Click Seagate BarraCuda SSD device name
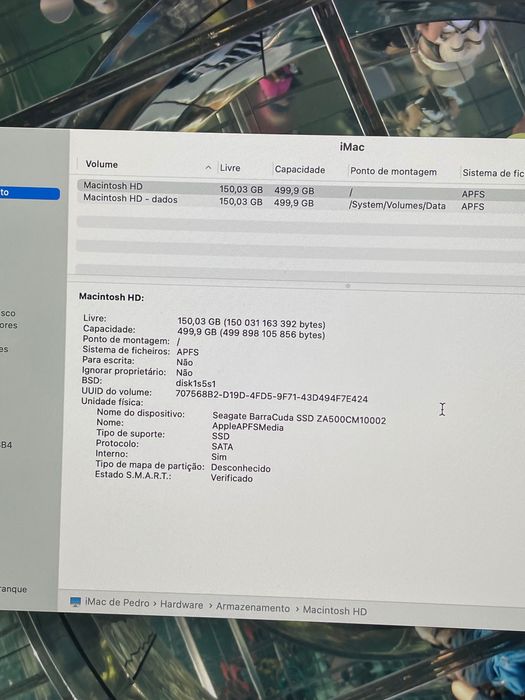The width and height of the screenshot is (525, 700). 299,418
